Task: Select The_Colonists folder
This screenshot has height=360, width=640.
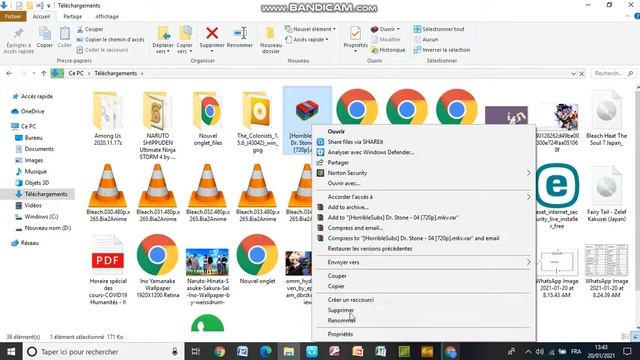Action: [258, 122]
